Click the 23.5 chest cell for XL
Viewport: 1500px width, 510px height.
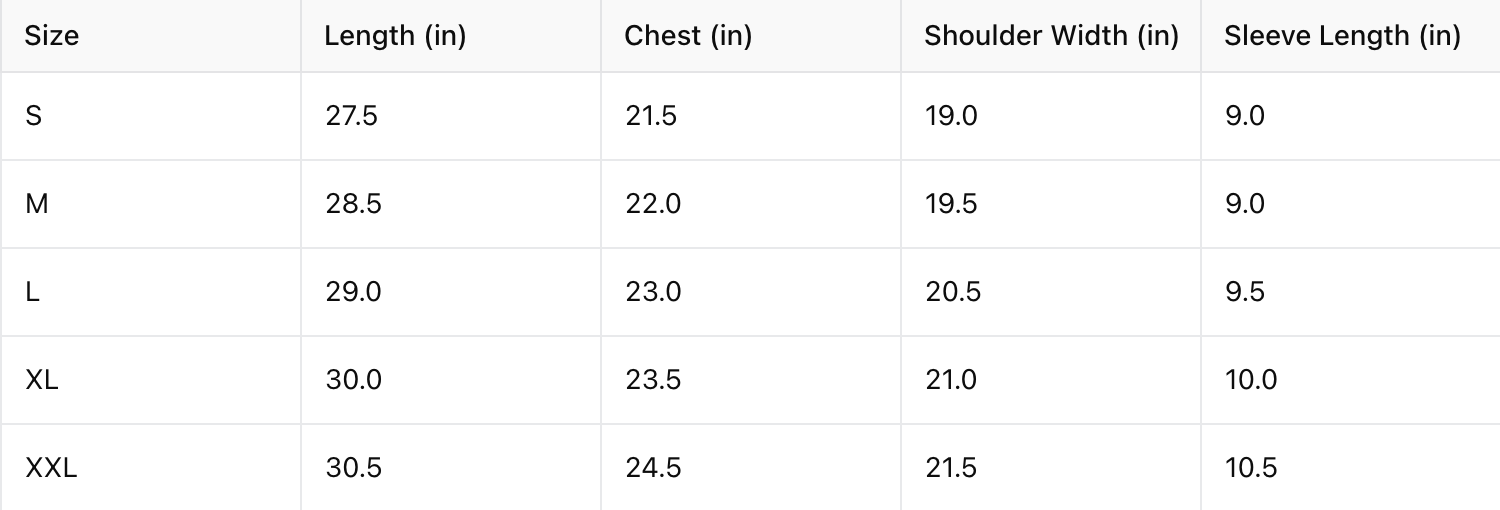[x=653, y=380]
